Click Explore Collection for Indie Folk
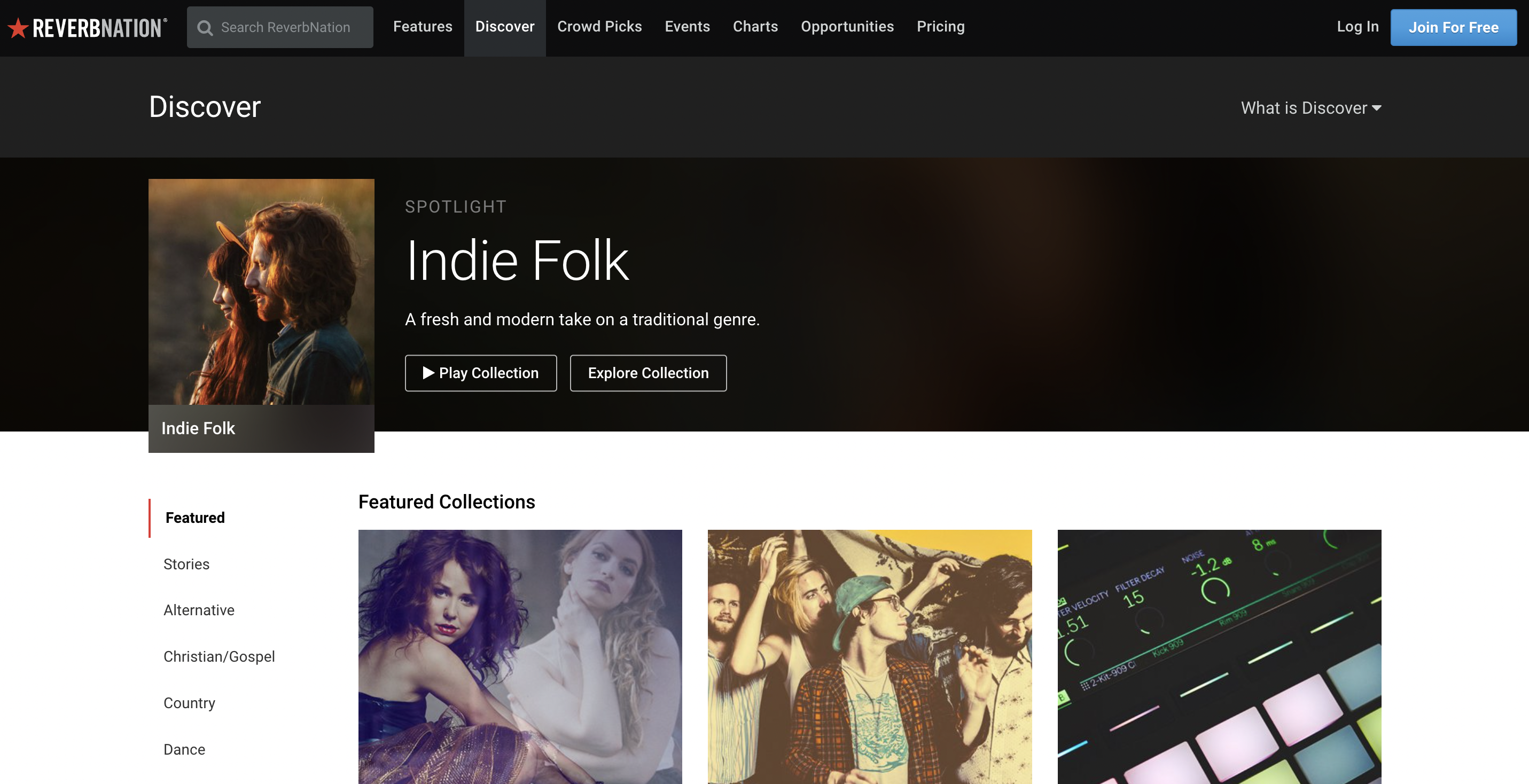1529x784 pixels. (648, 373)
